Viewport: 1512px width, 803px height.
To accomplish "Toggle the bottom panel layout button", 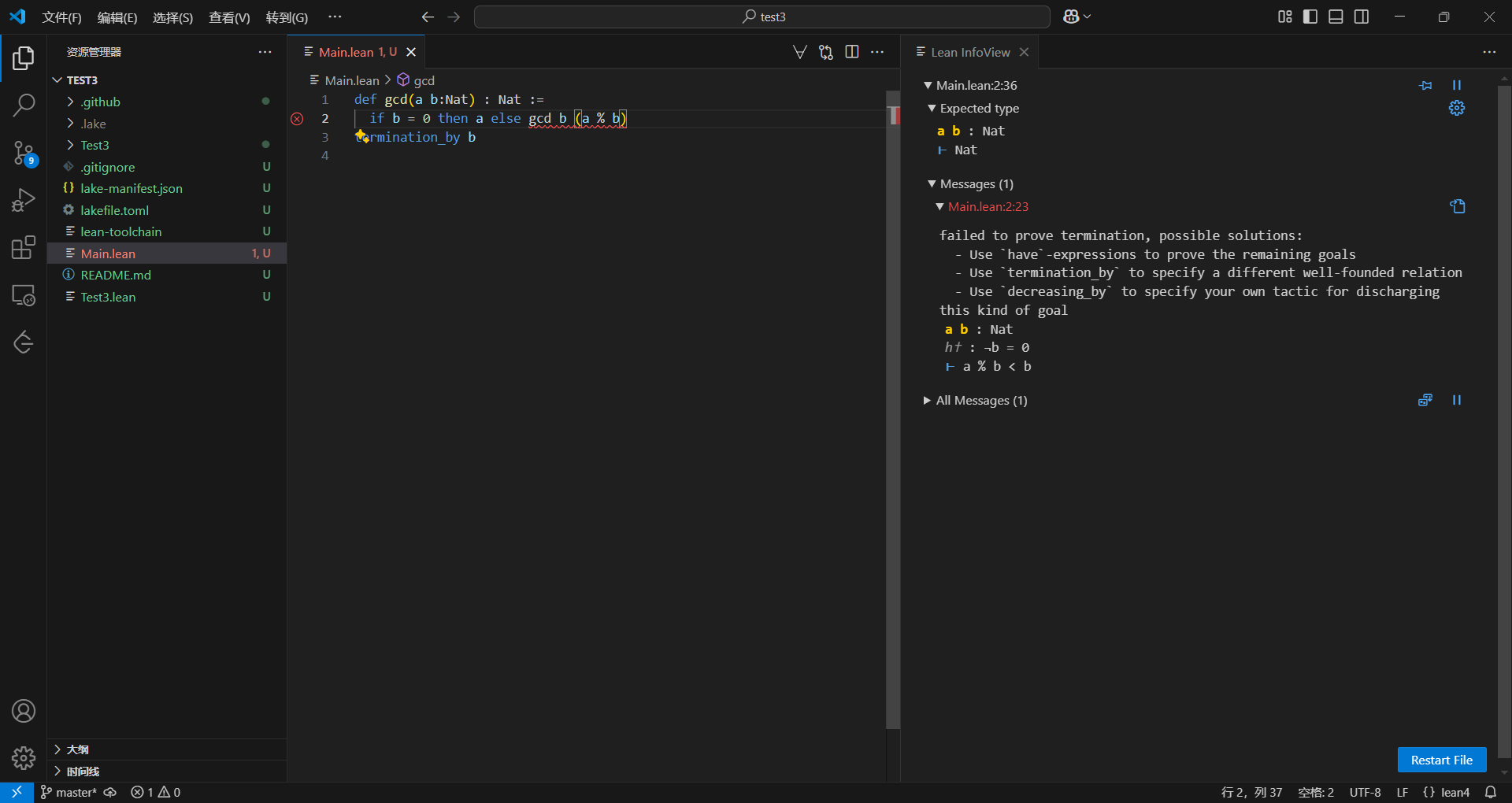I will (1336, 17).
